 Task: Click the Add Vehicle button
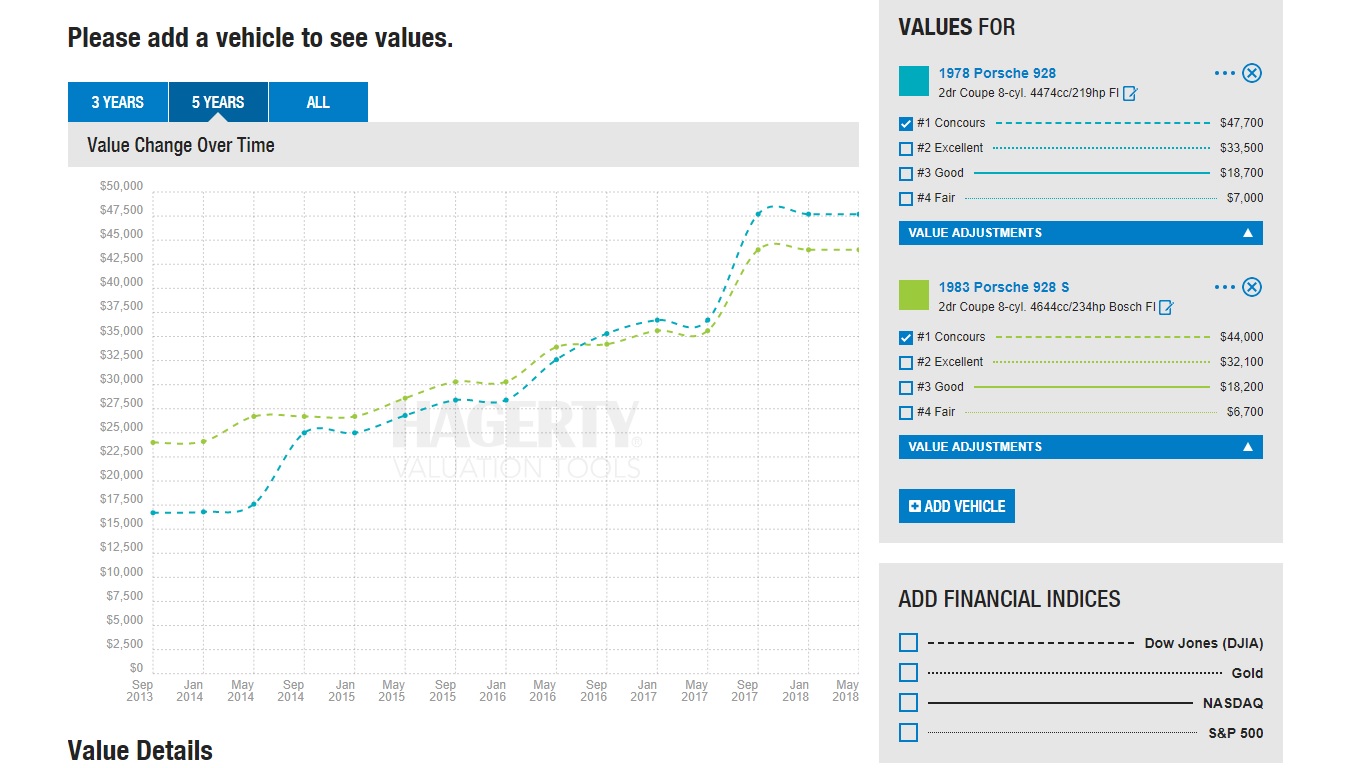coord(957,506)
